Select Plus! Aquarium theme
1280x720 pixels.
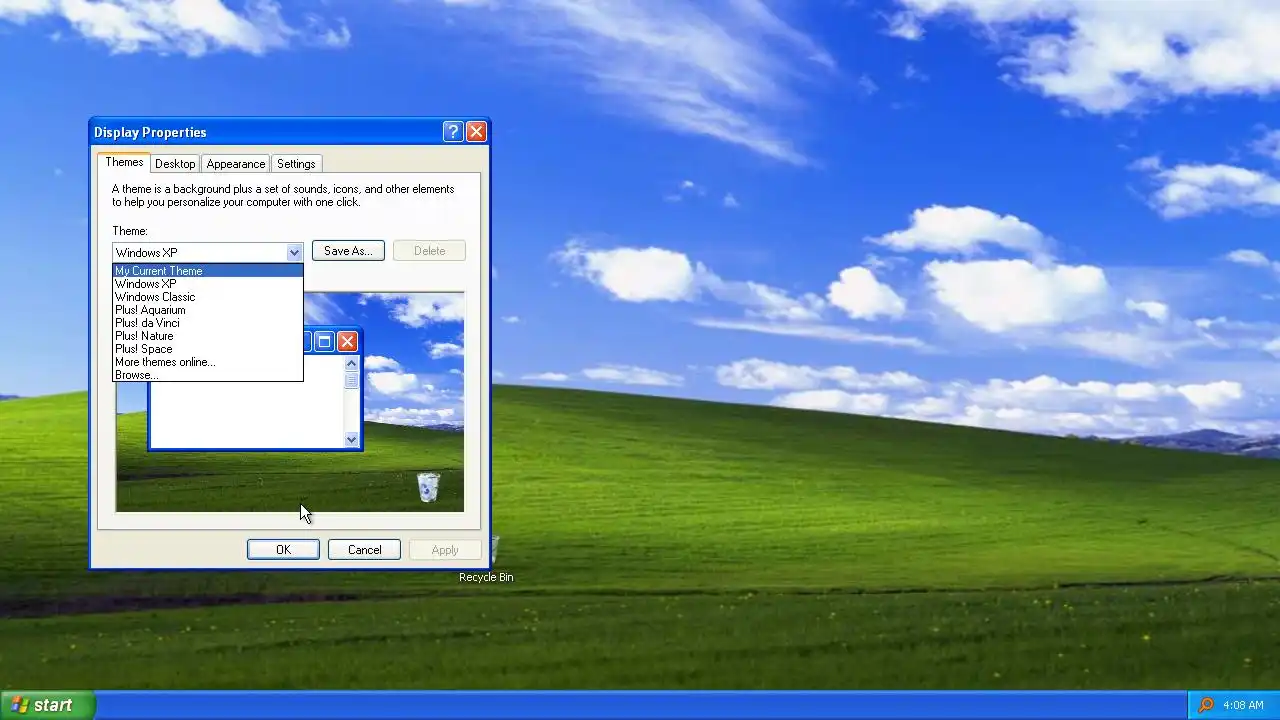click(x=207, y=310)
